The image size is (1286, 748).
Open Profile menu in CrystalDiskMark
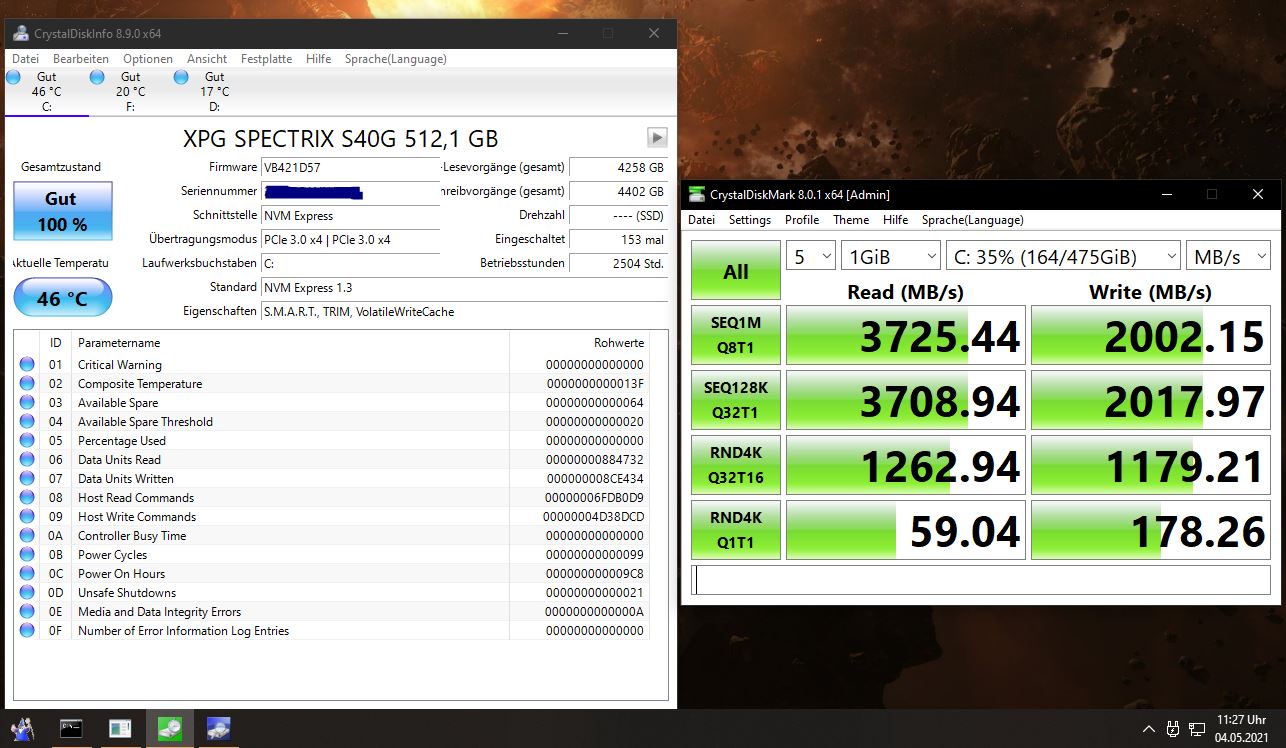click(x=802, y=220)
